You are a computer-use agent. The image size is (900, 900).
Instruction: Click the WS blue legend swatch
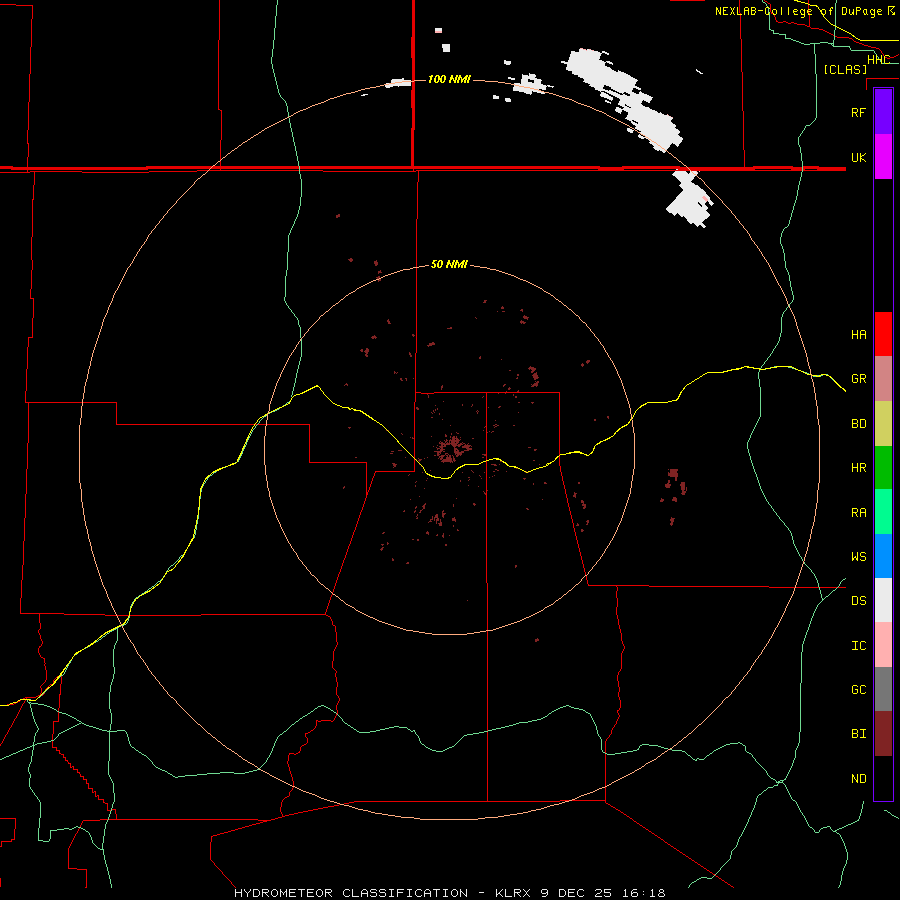(883, 556)
